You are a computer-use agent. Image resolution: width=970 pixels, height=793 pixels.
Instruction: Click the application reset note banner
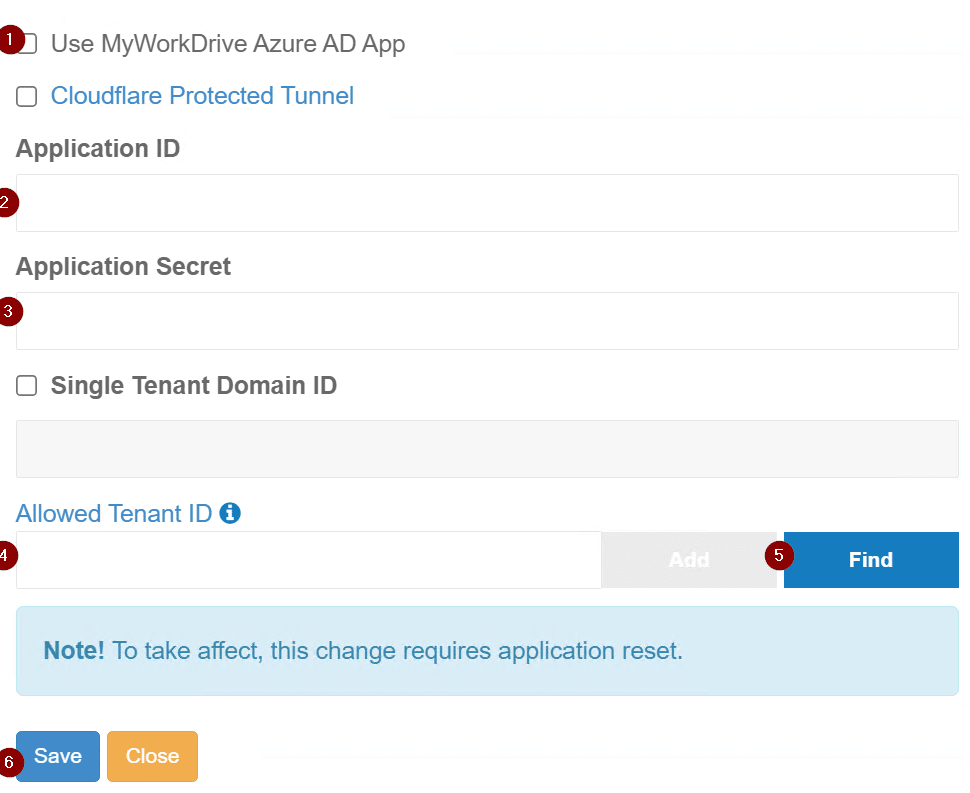486,650
